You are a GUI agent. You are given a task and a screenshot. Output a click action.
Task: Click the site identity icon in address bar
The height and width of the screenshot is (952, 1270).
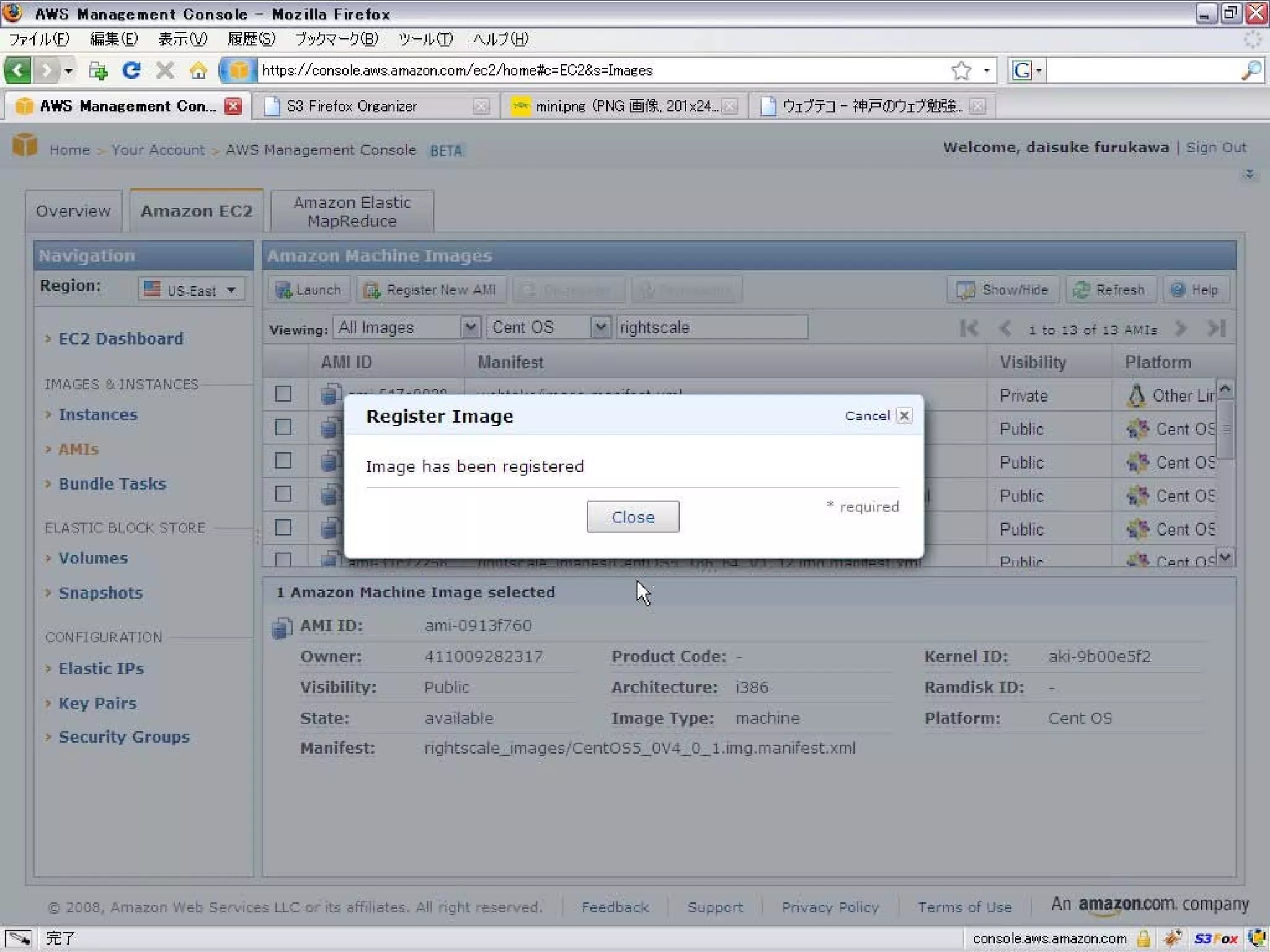pos(238,70)
